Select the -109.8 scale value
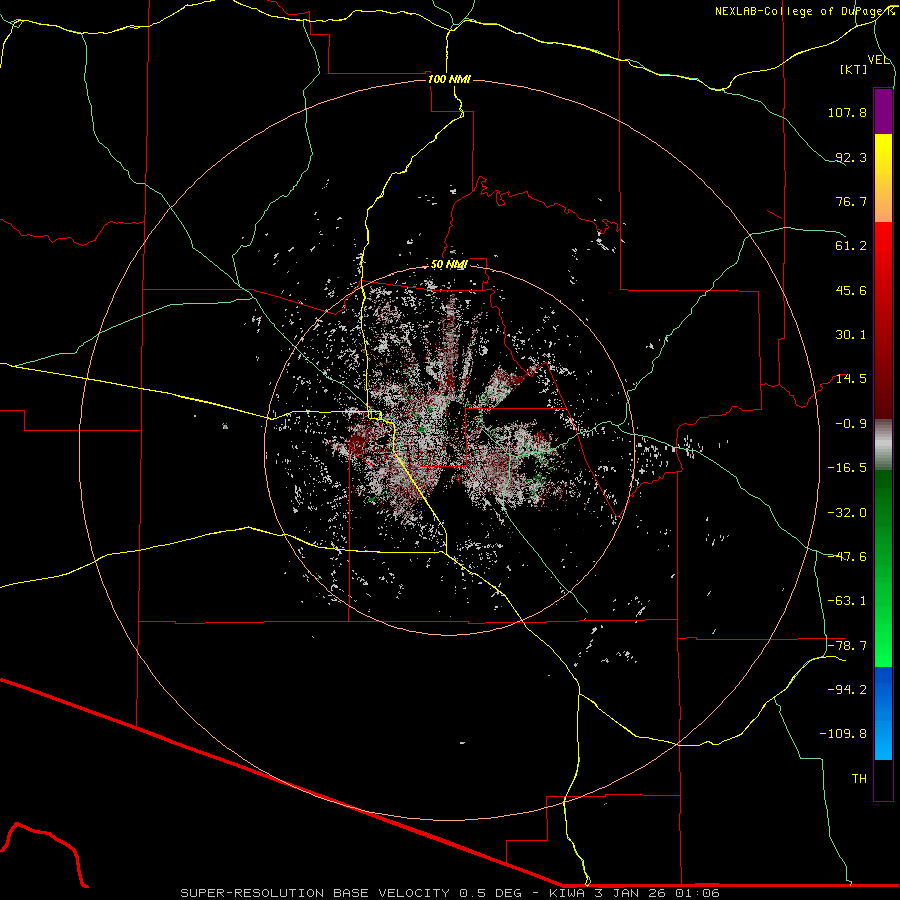The height and width of the screenshot is (900, 900). [x=844, y=734]
